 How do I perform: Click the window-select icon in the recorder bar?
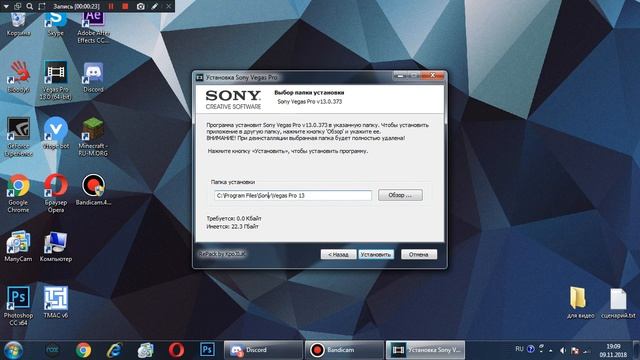click(x=18, y=6)
